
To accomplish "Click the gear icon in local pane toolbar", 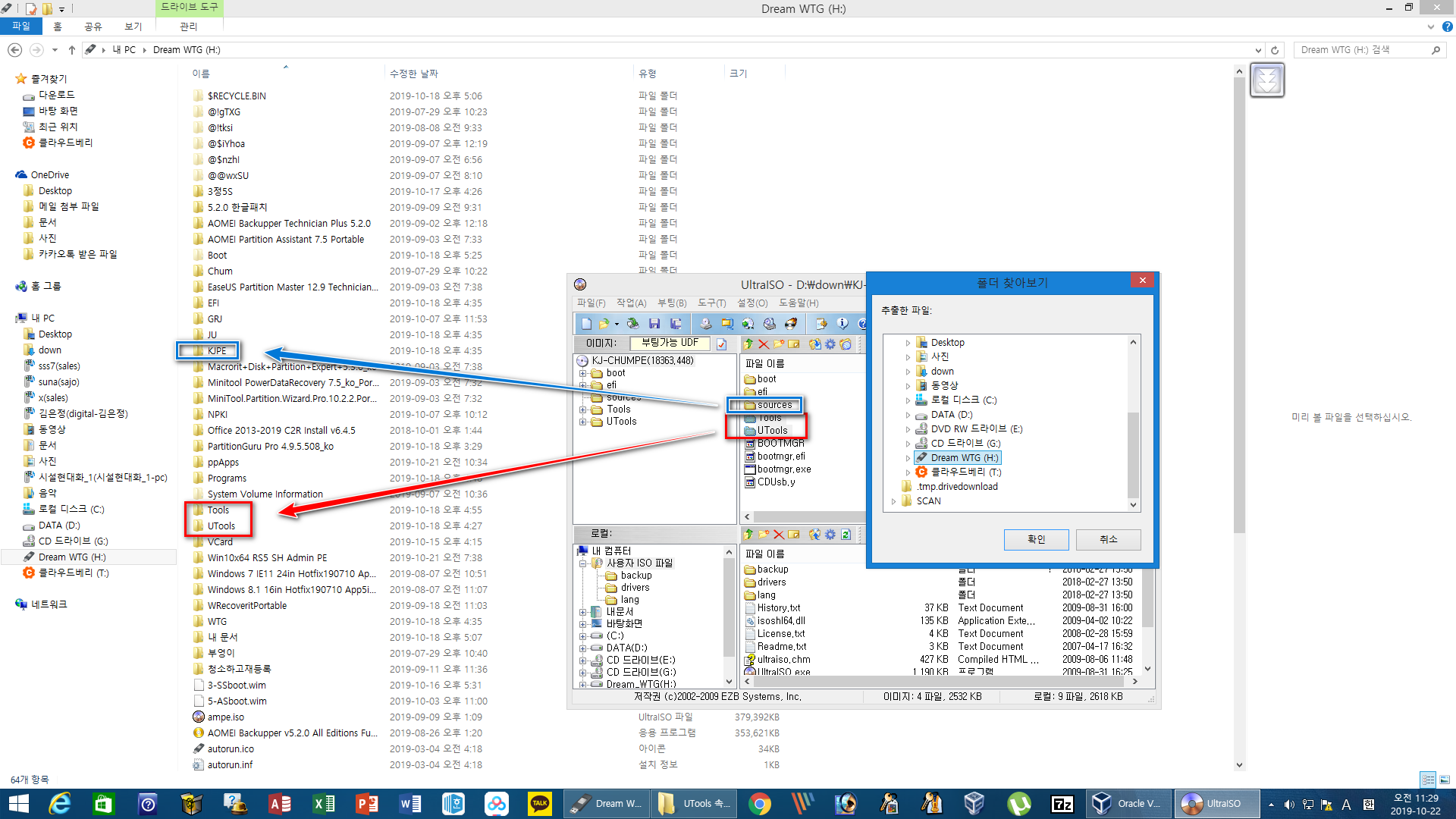I will click(x=830, y=535).
